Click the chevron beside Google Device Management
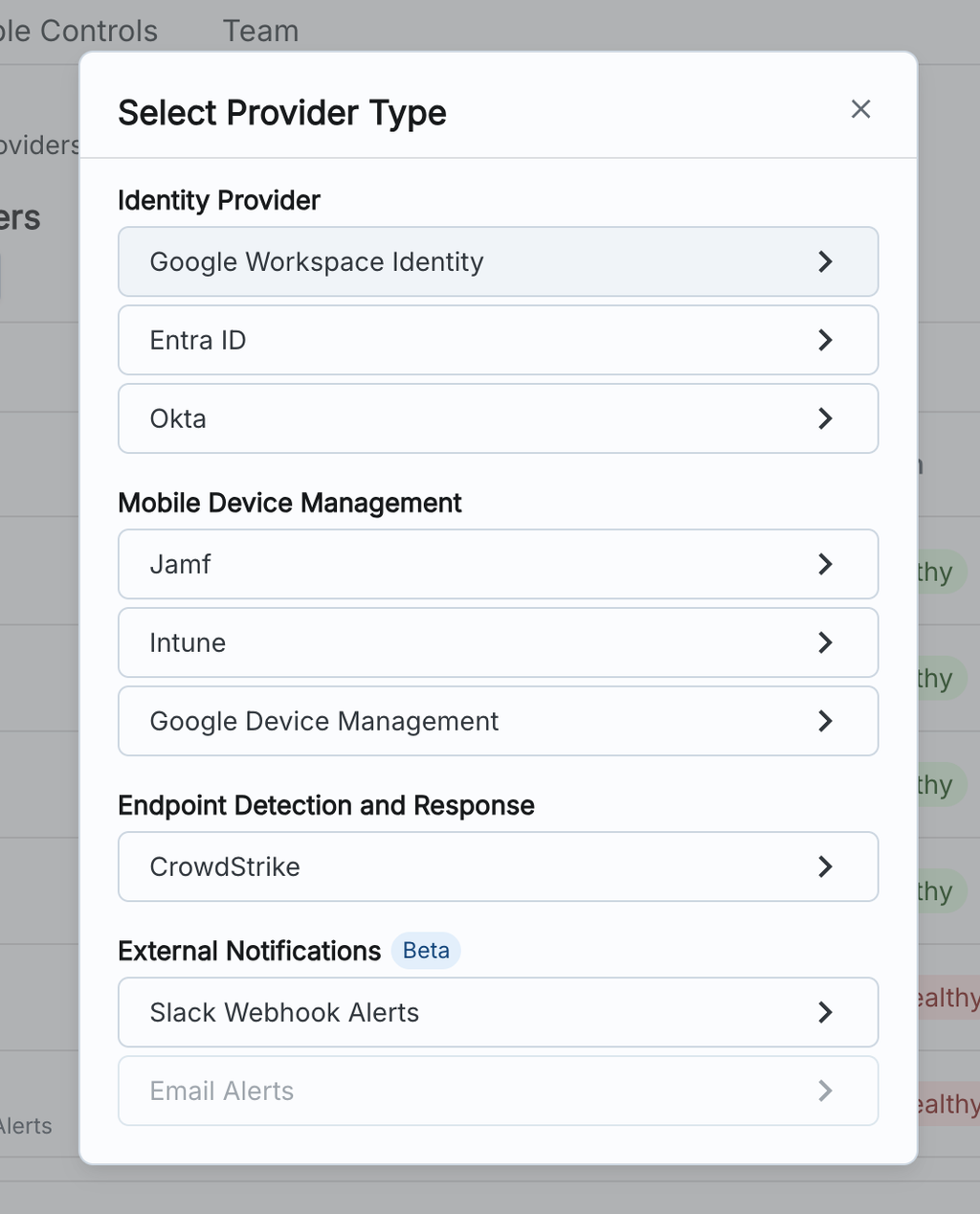980x1214 pixels. point(825,721)
